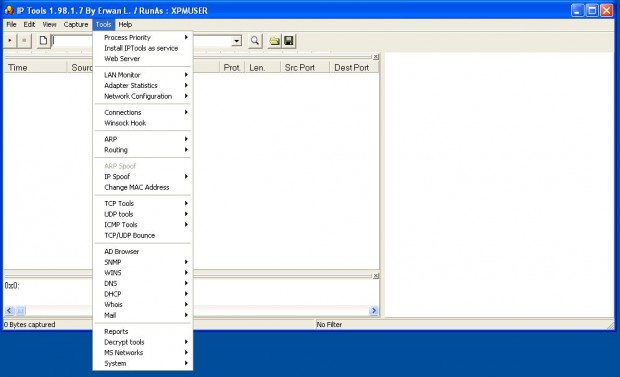
Task: Close the hex view pane with its x
Action: (376, 275)
